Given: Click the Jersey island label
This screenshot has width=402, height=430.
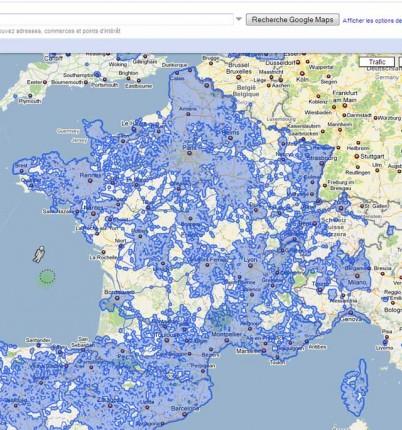Looking at the screenshot, I should 79,140.
